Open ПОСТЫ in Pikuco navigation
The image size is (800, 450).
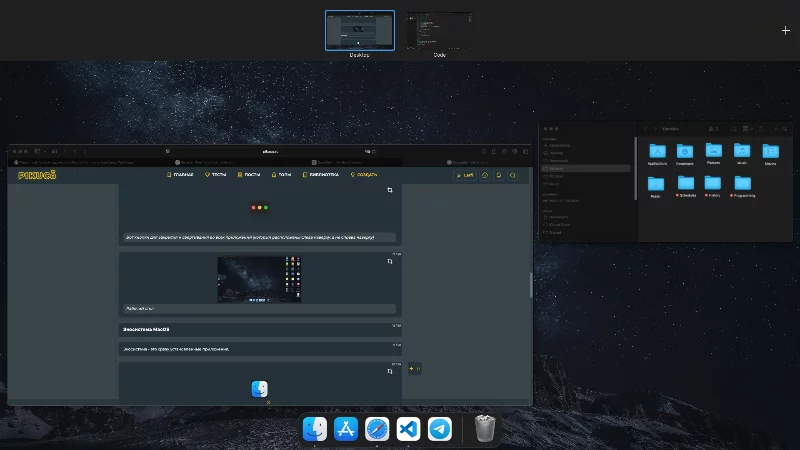tap(248, 174)
